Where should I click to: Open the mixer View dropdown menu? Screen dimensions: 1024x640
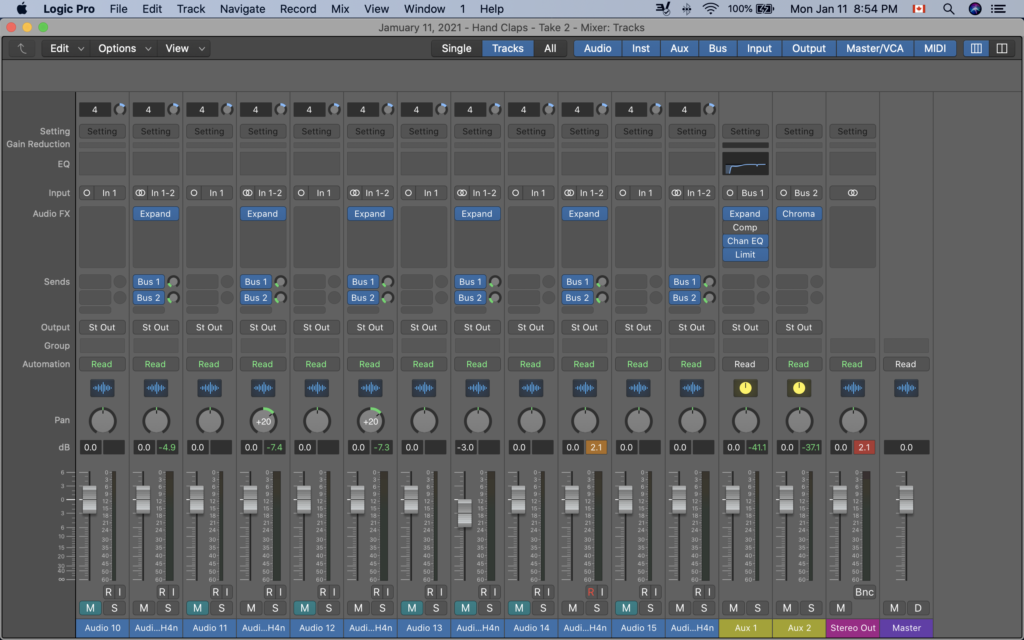coord(184,48)
